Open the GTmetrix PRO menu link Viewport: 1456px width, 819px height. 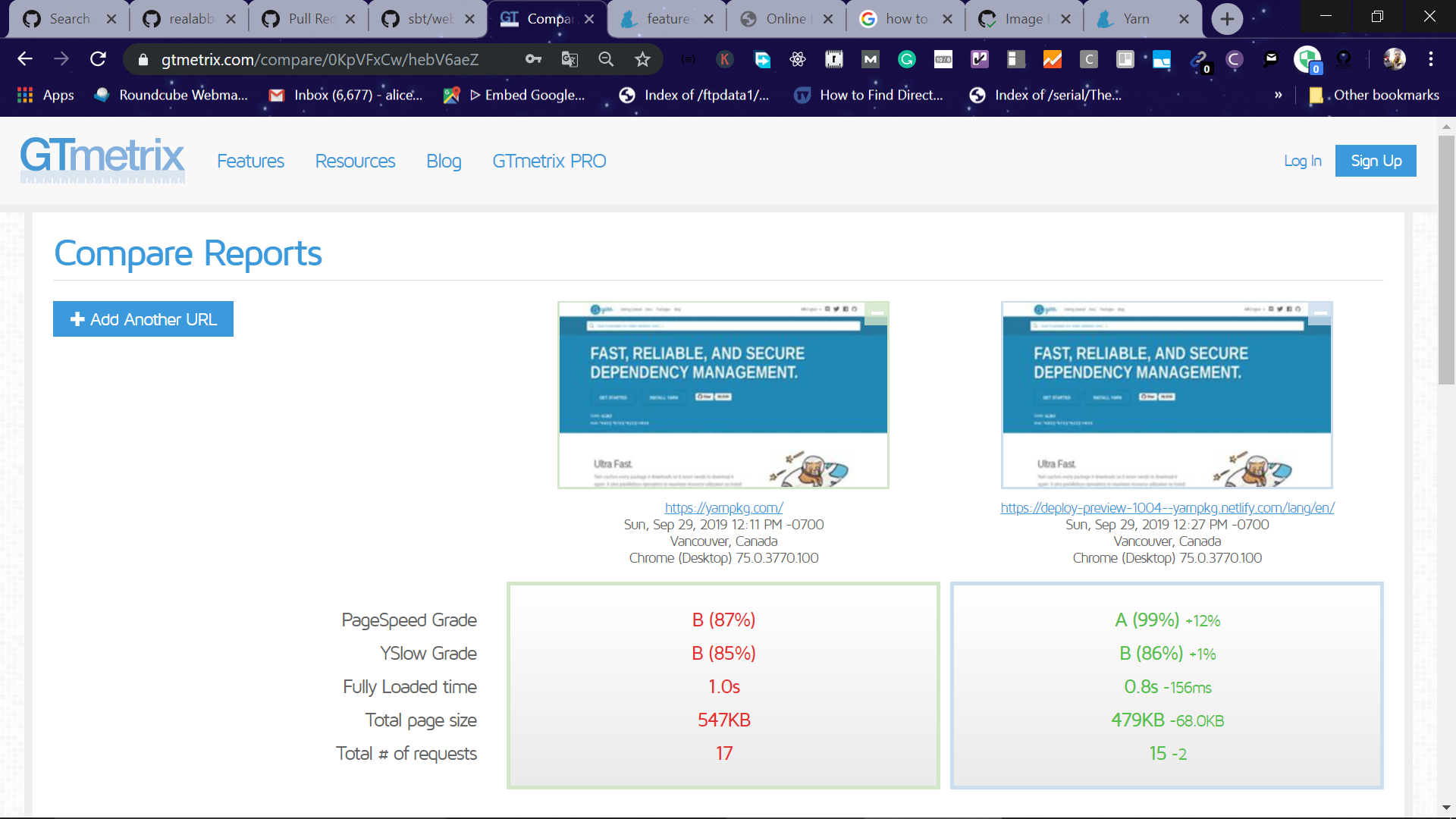click(549, 161)
